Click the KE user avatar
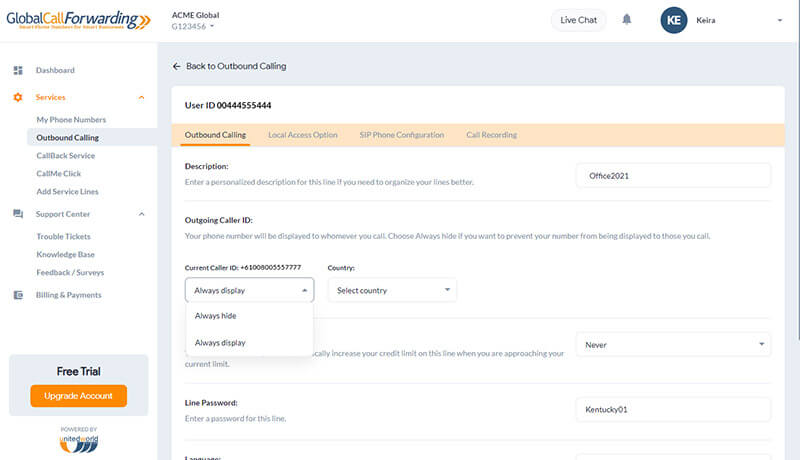The width and height of the screenshot is (800, 460). 673,20
